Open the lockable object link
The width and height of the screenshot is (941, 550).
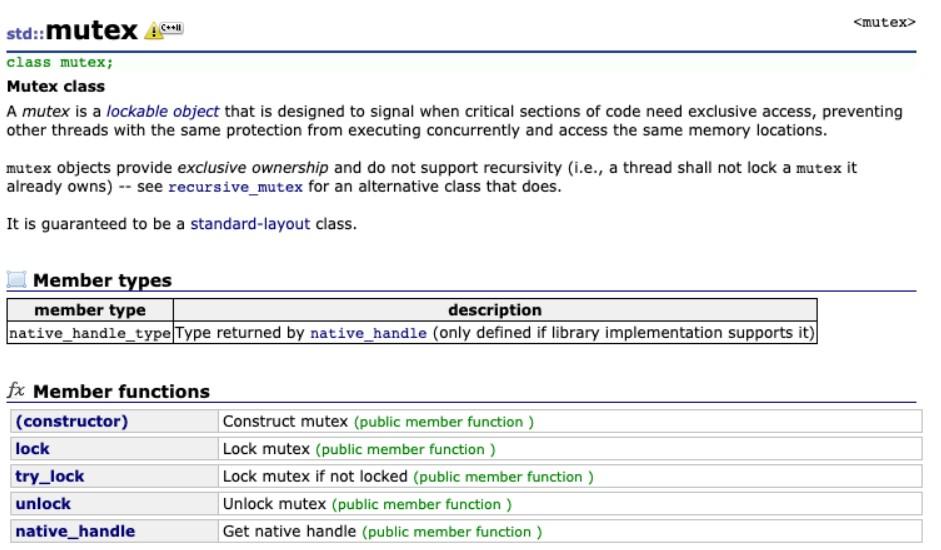pos(163,111)
